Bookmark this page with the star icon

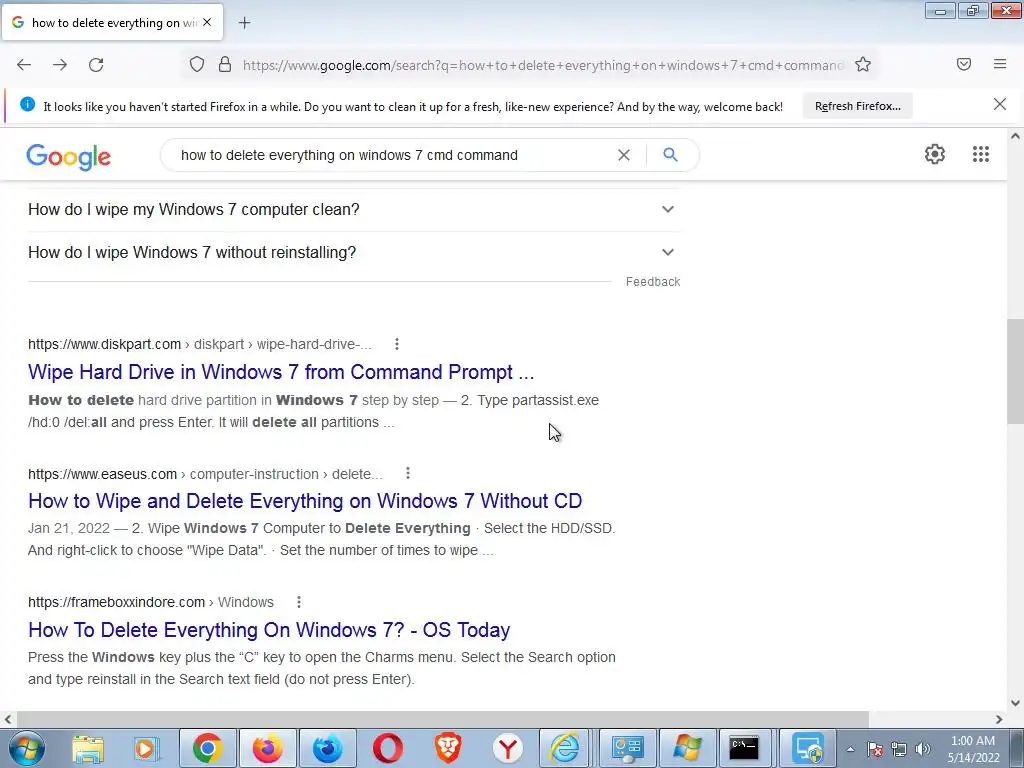click(x=863, y=65)
